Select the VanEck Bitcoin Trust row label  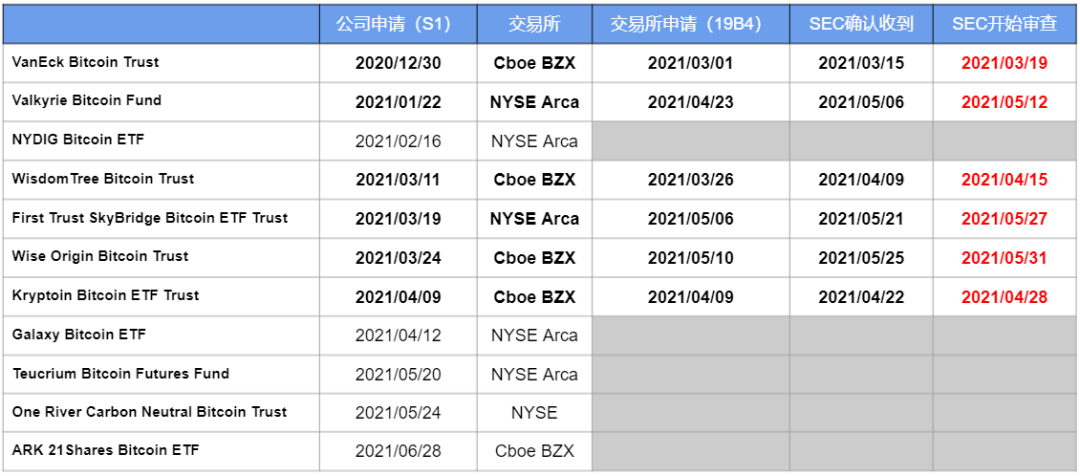coord(85,62)
